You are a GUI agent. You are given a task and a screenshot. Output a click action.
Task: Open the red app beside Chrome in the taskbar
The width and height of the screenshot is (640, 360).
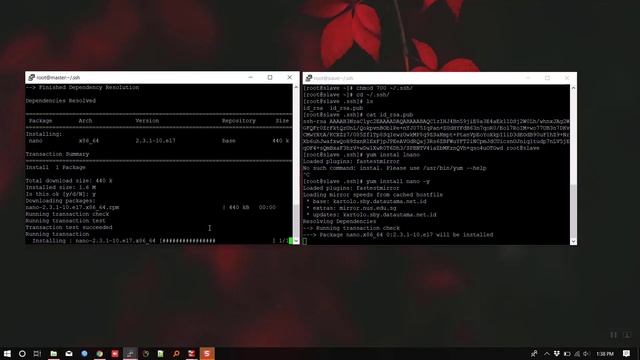[115, 353]
